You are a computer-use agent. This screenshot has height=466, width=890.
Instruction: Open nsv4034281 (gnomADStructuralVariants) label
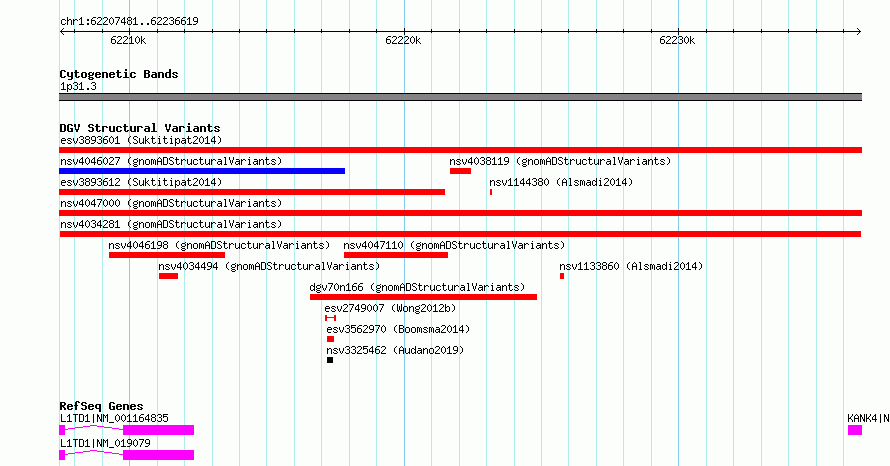coord(171,224)
